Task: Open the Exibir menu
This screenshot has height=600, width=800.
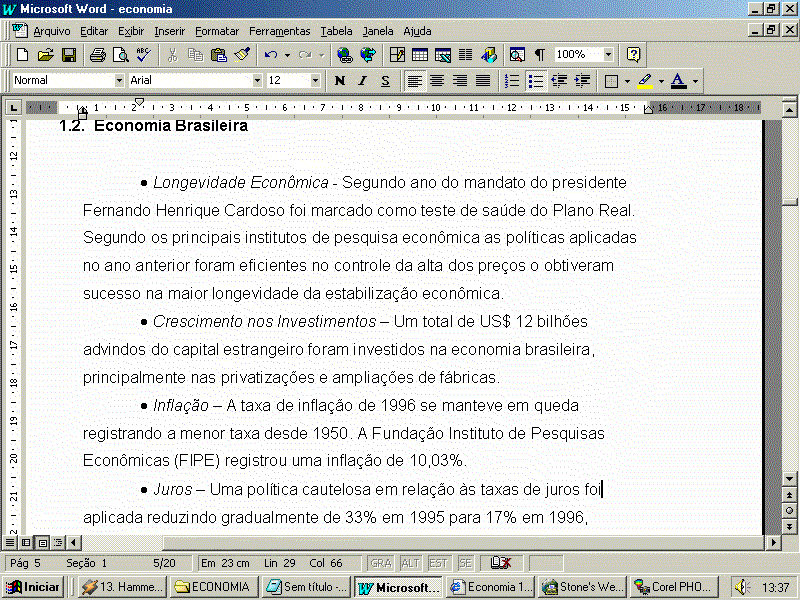Action: (131, 31)
